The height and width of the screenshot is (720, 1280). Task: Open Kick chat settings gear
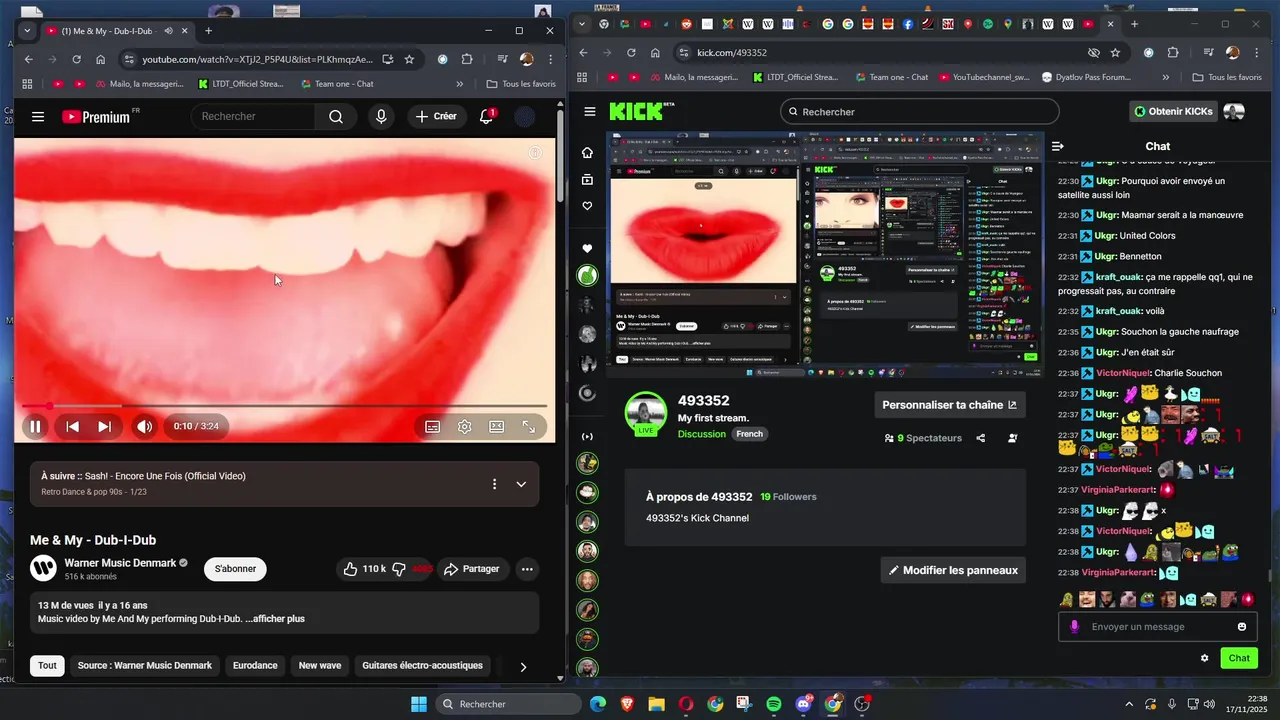(x=1204, y=658)
